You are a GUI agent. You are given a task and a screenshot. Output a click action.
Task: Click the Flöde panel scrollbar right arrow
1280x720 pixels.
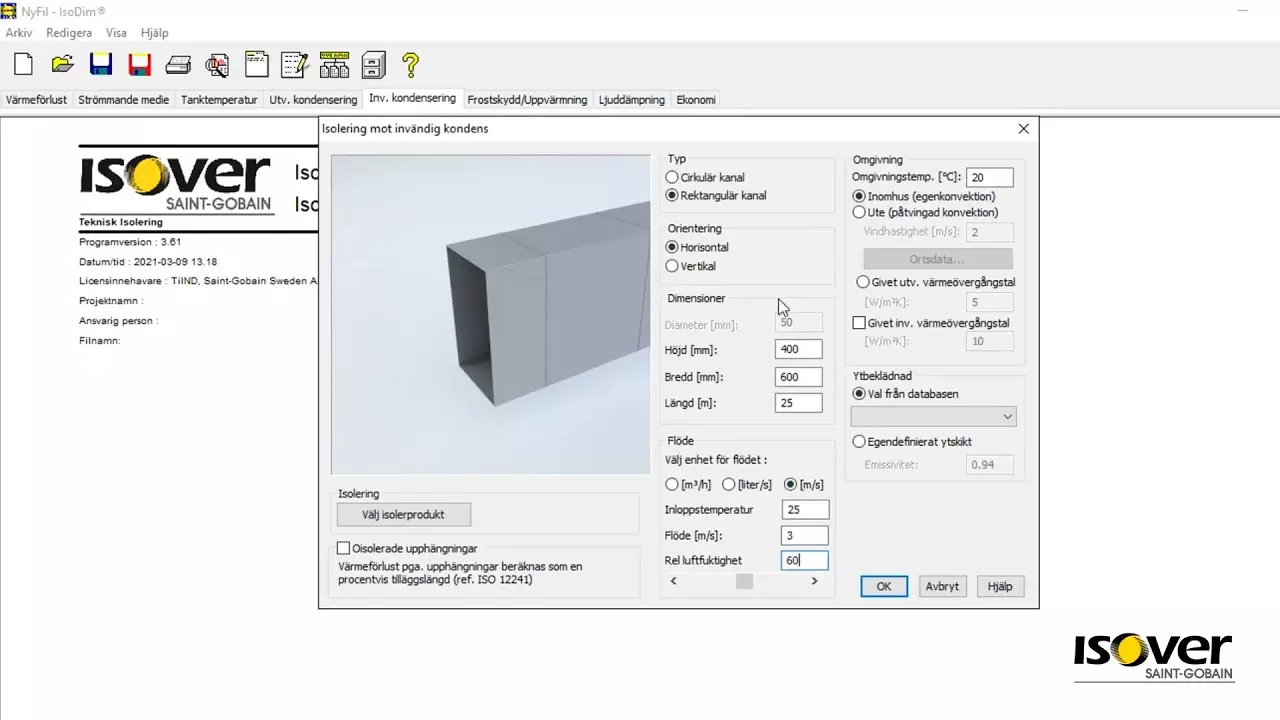[814, 581]
